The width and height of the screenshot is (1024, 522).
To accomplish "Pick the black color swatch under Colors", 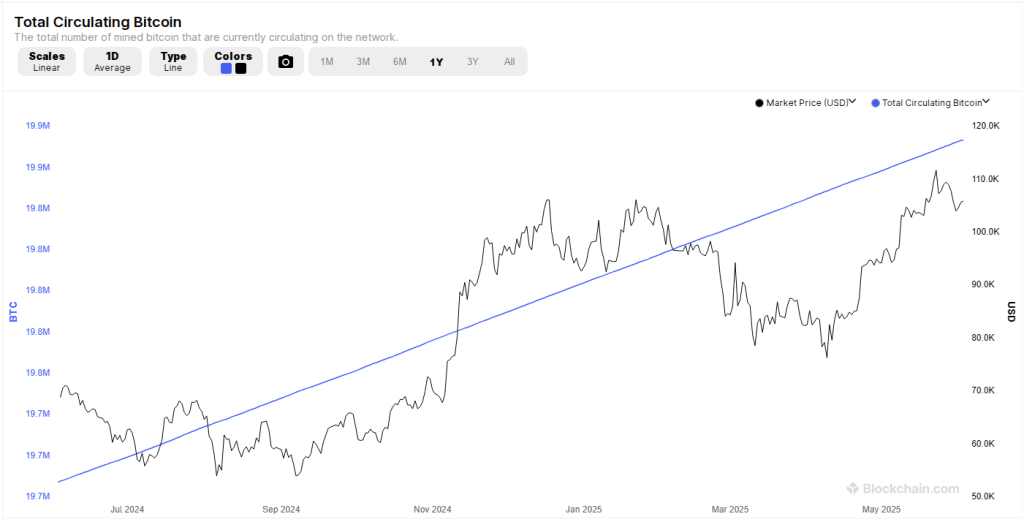I will (240, 69).
